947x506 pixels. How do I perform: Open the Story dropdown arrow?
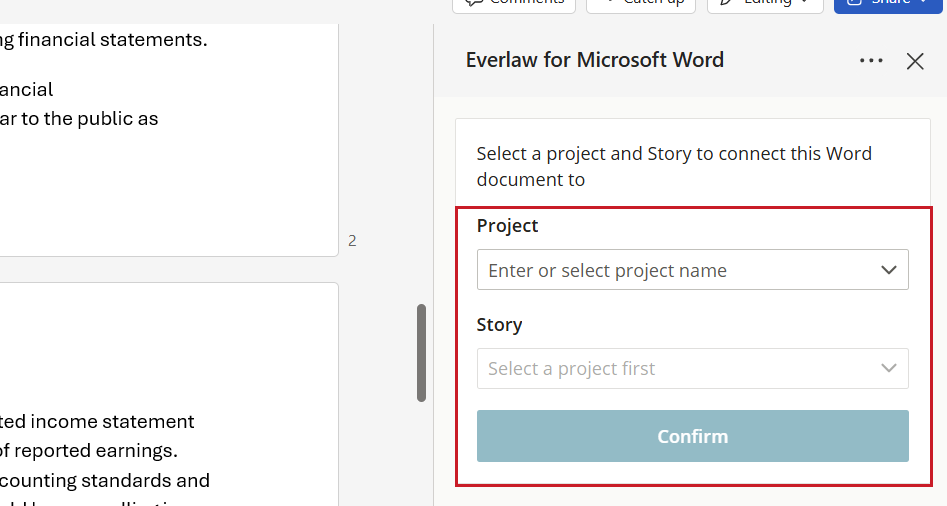coord(888,368)
